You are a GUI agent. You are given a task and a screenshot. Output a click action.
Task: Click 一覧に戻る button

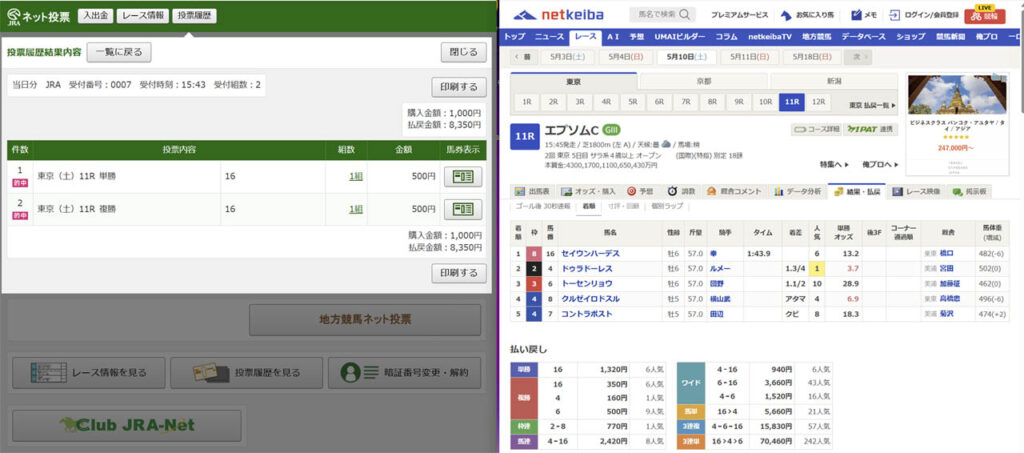tap(119, 52)
